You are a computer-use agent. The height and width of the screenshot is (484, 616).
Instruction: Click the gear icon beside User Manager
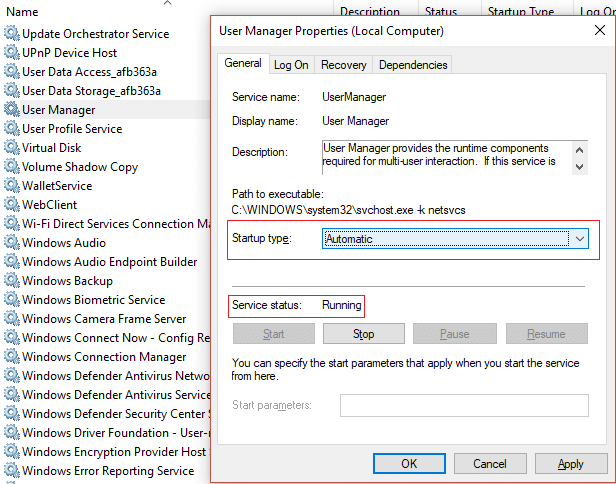tap(12, 110)
